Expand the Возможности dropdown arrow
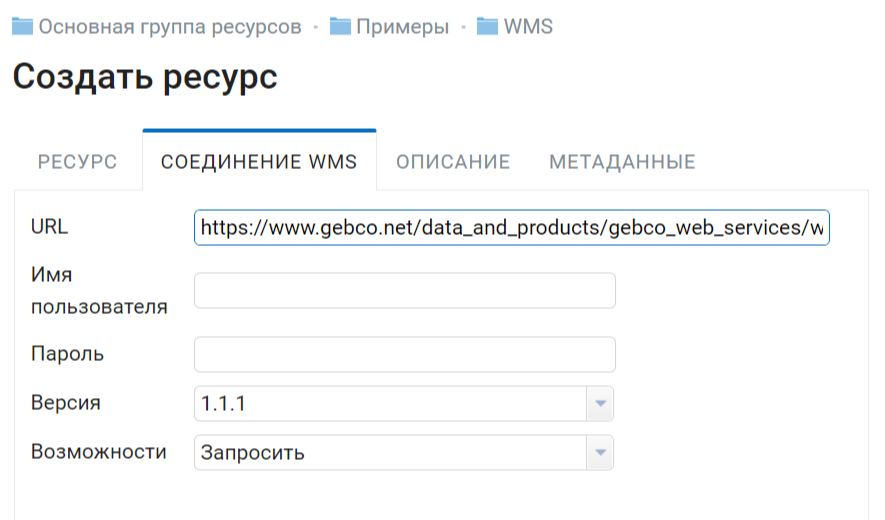The image size is (885, 520). pos(600,452)
